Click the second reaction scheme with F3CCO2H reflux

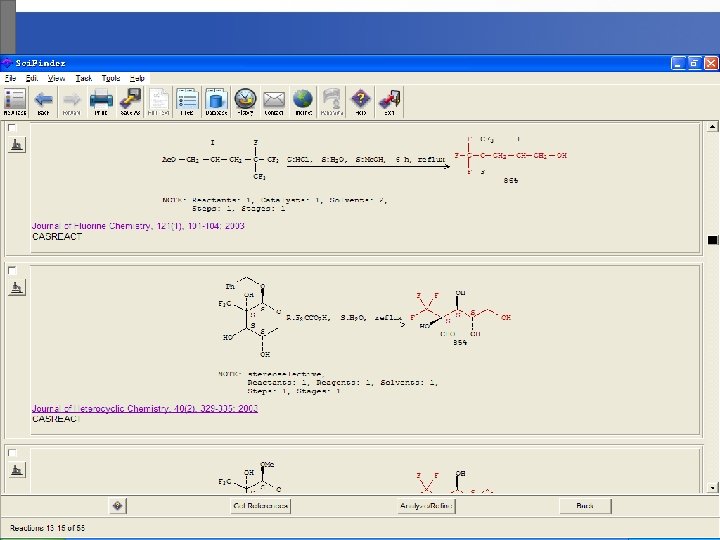[x=365, y=318]
